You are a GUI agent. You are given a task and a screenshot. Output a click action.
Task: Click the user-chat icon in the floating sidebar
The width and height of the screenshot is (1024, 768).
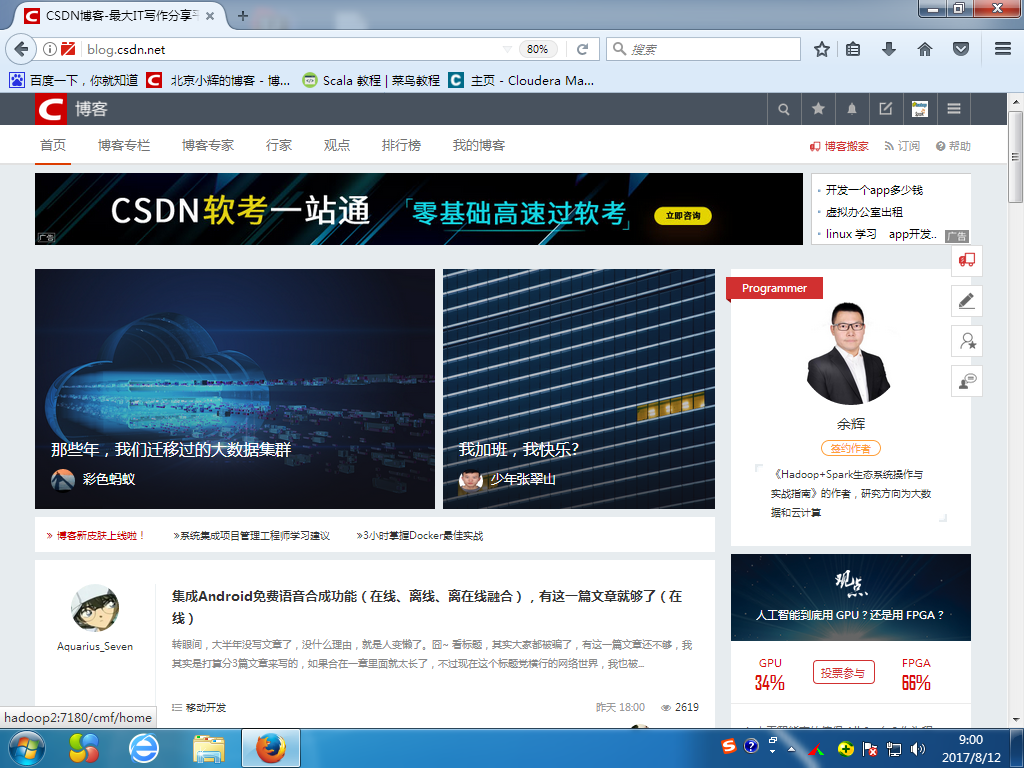click(967, 381)
